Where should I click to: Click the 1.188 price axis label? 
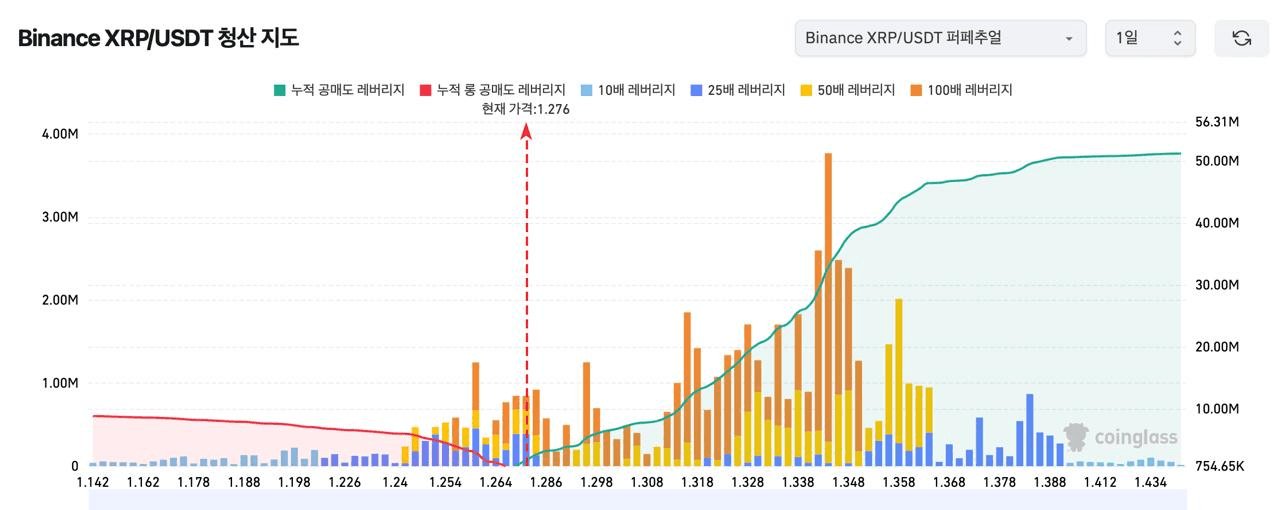tap(244, 482)
